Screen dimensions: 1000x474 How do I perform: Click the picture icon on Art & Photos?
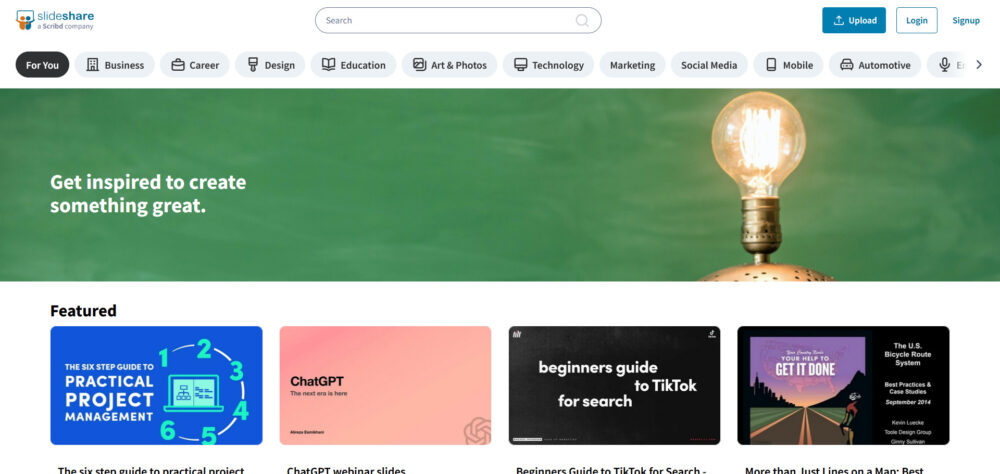click(x=419, y=64)
